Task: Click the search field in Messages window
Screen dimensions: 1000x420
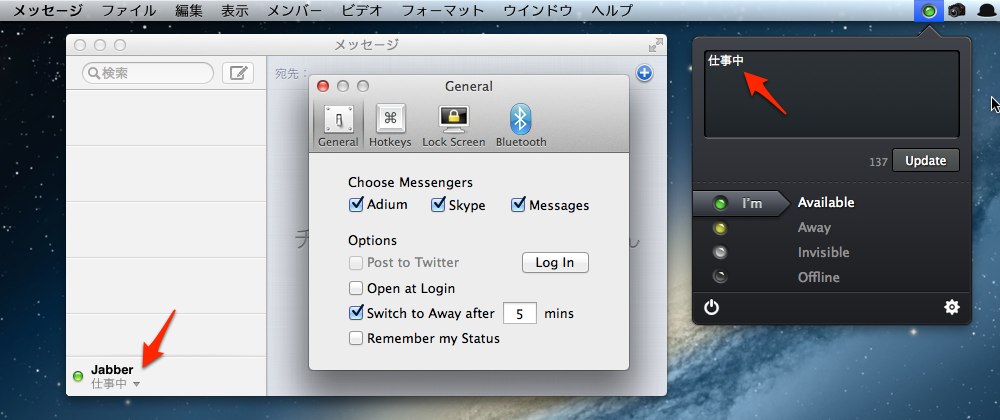Action: pyautogui.click(x=148, y=73)
